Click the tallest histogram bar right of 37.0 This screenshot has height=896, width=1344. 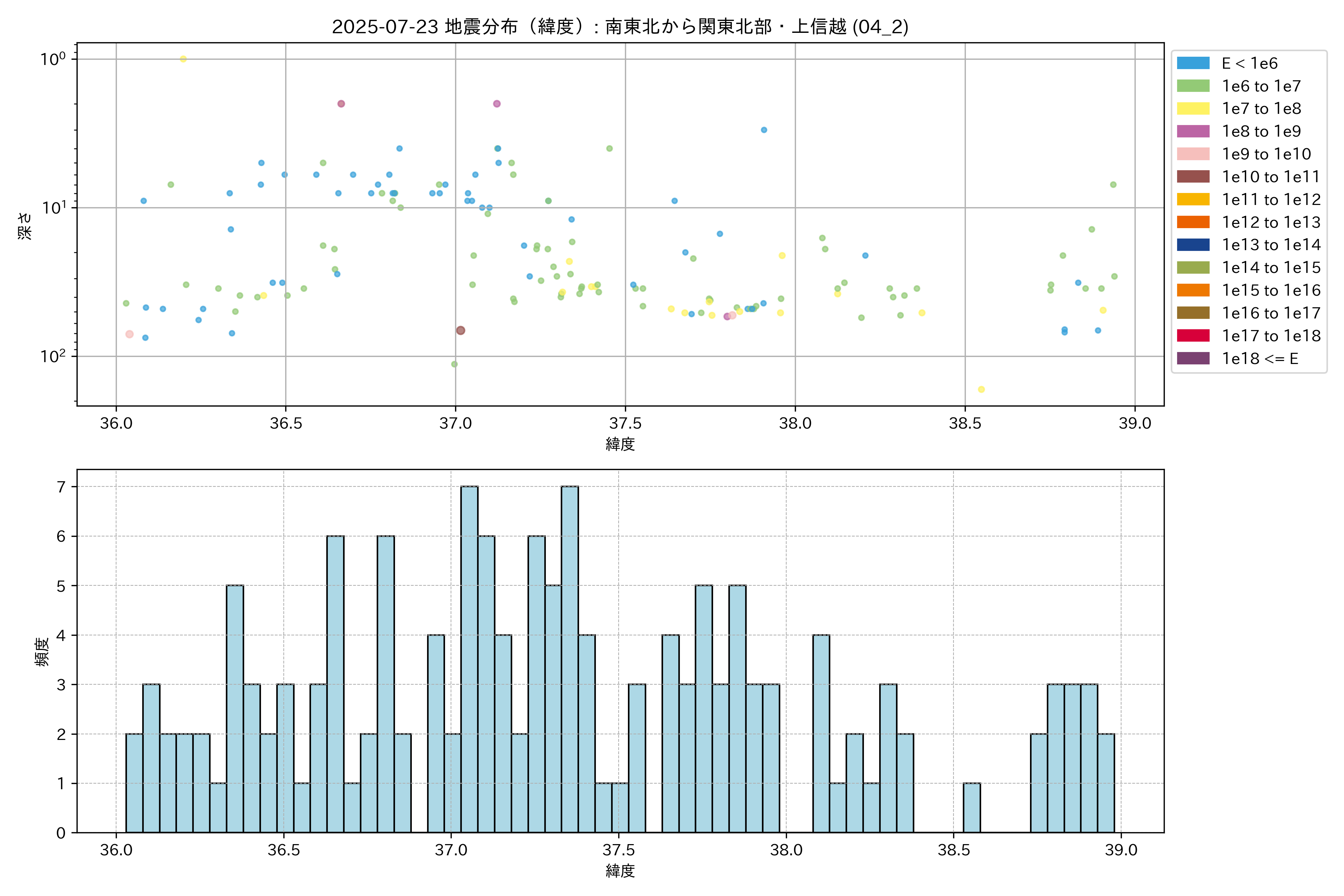469,659
